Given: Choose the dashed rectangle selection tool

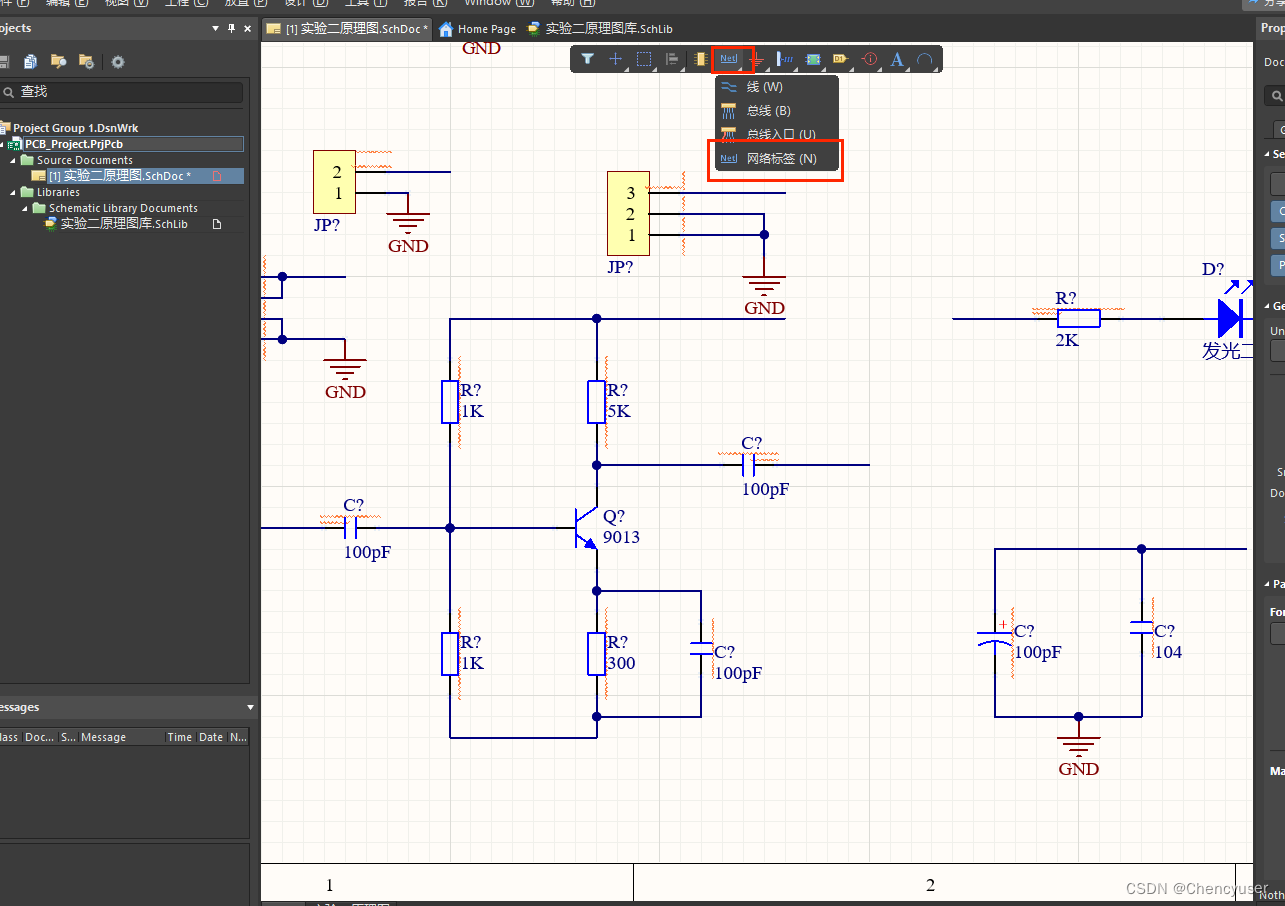Looking at the screenshot, I should pos(644,59).
